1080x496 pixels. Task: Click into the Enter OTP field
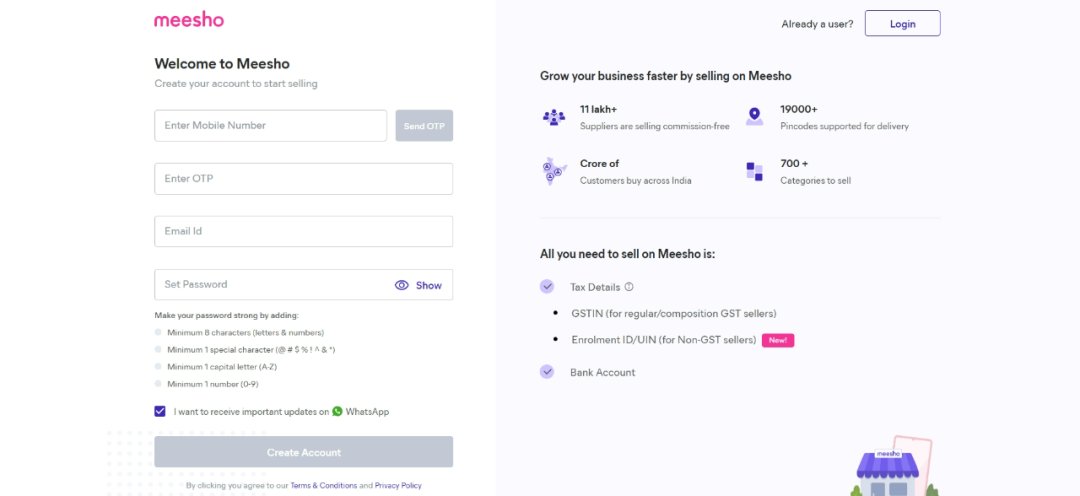pos(303,179)
